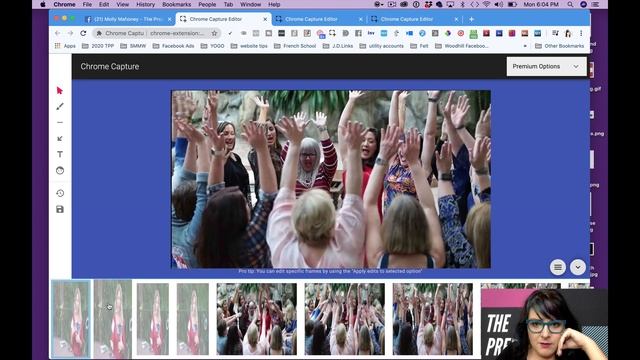Select the second frame thumbnail with cursor
The image size is (640, 360).
pos(113,319)
